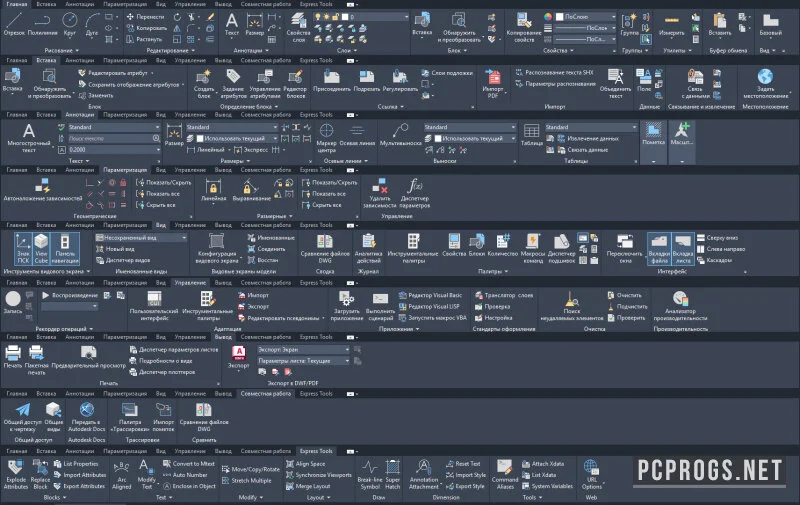Open the highlighted Совместная работа tab
The height and width of the screenshot is (505, 800).
coord(266,394)
